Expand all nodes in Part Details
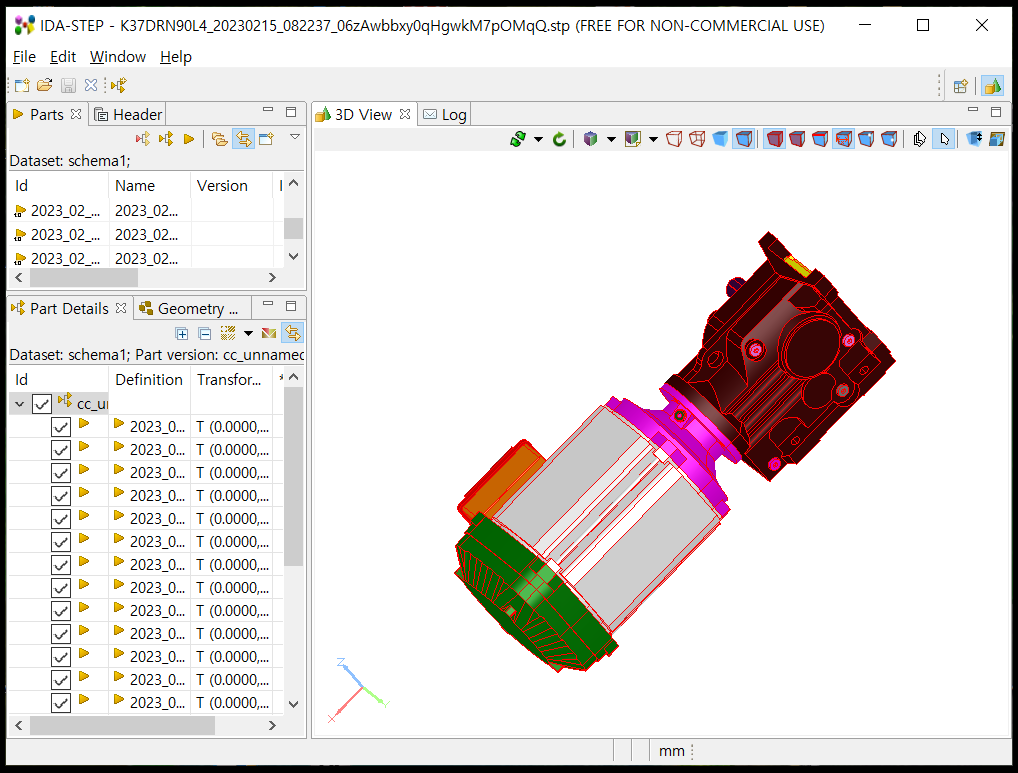 (x=182, y=334)
